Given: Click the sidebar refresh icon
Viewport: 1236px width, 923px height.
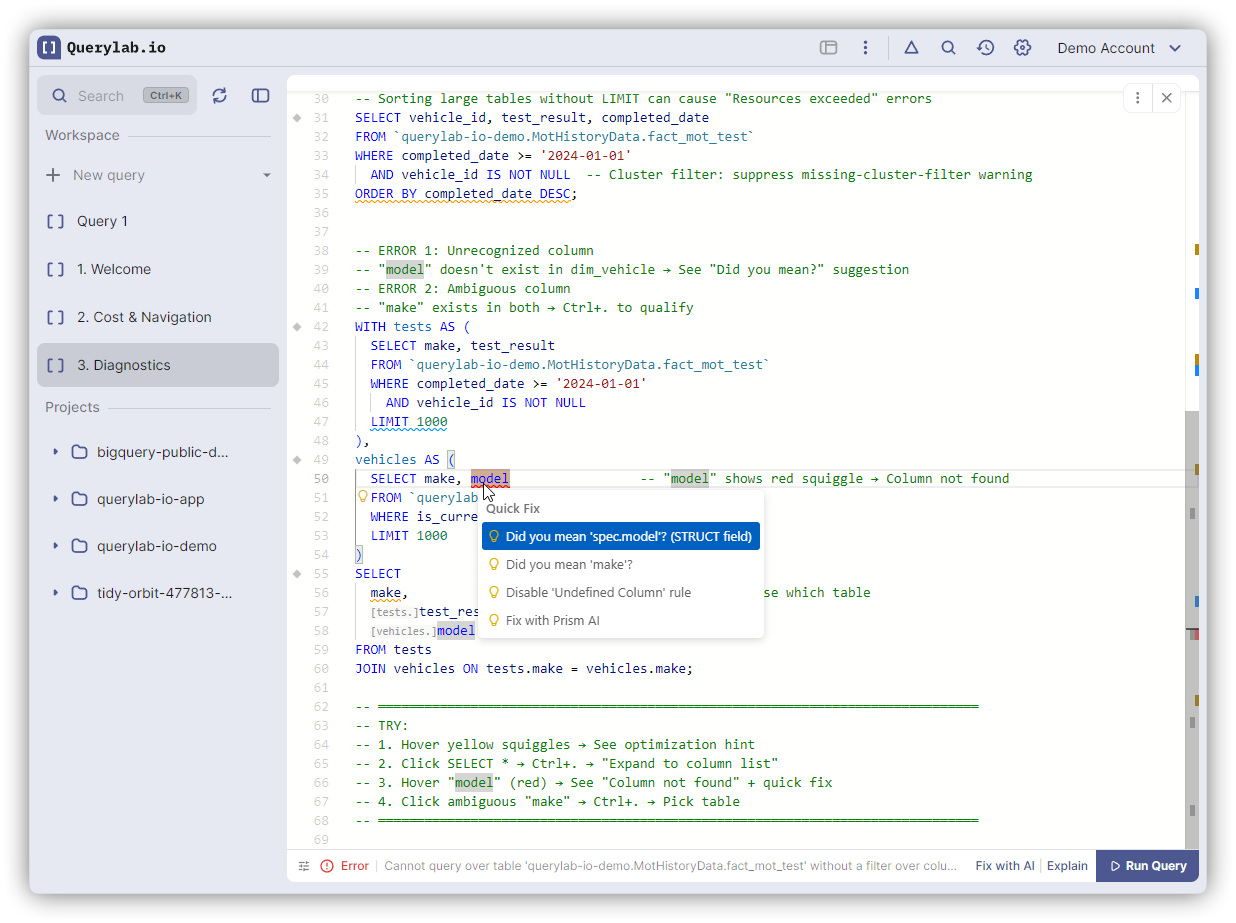Looking at the screenshot, I should click(x=220, y=95).
